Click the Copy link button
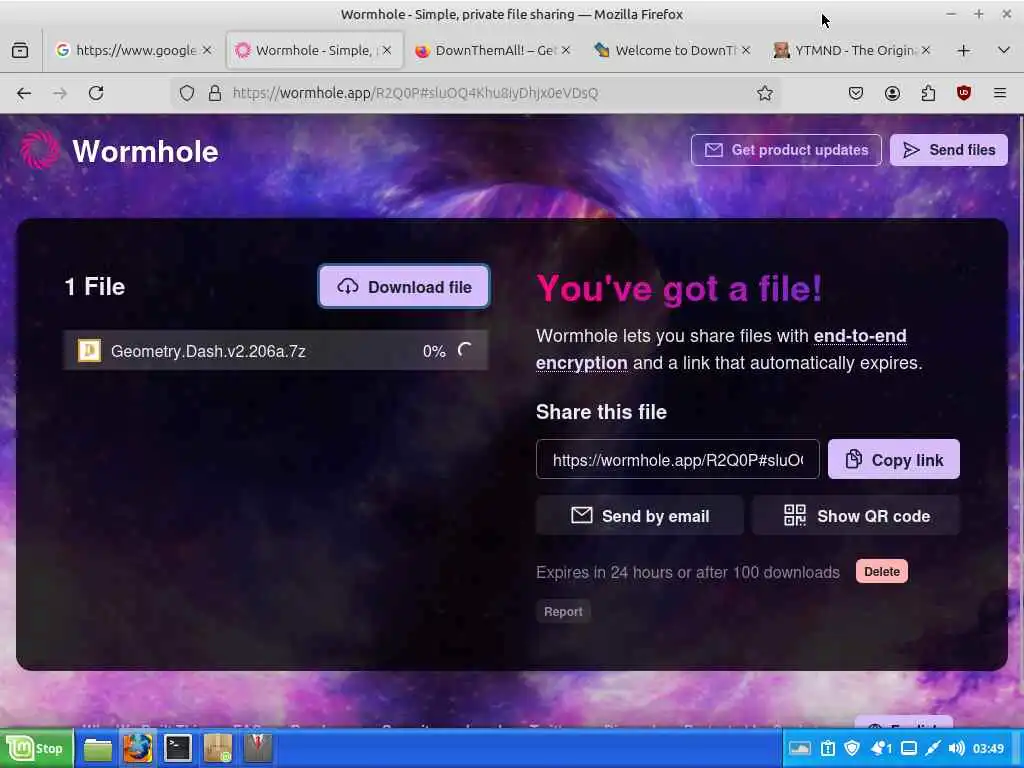The height and width of the screenshot is (768, 1024). (x=893, y=460)
